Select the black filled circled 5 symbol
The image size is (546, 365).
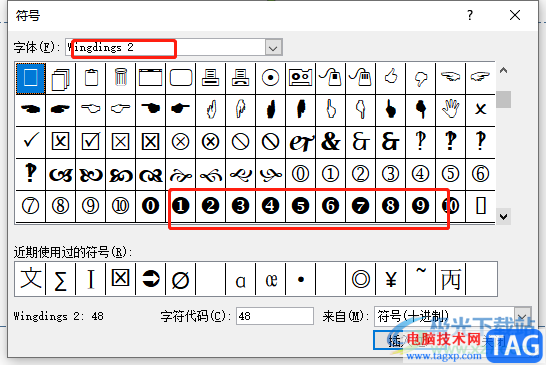pyautogui.click(x=301, y=206)
